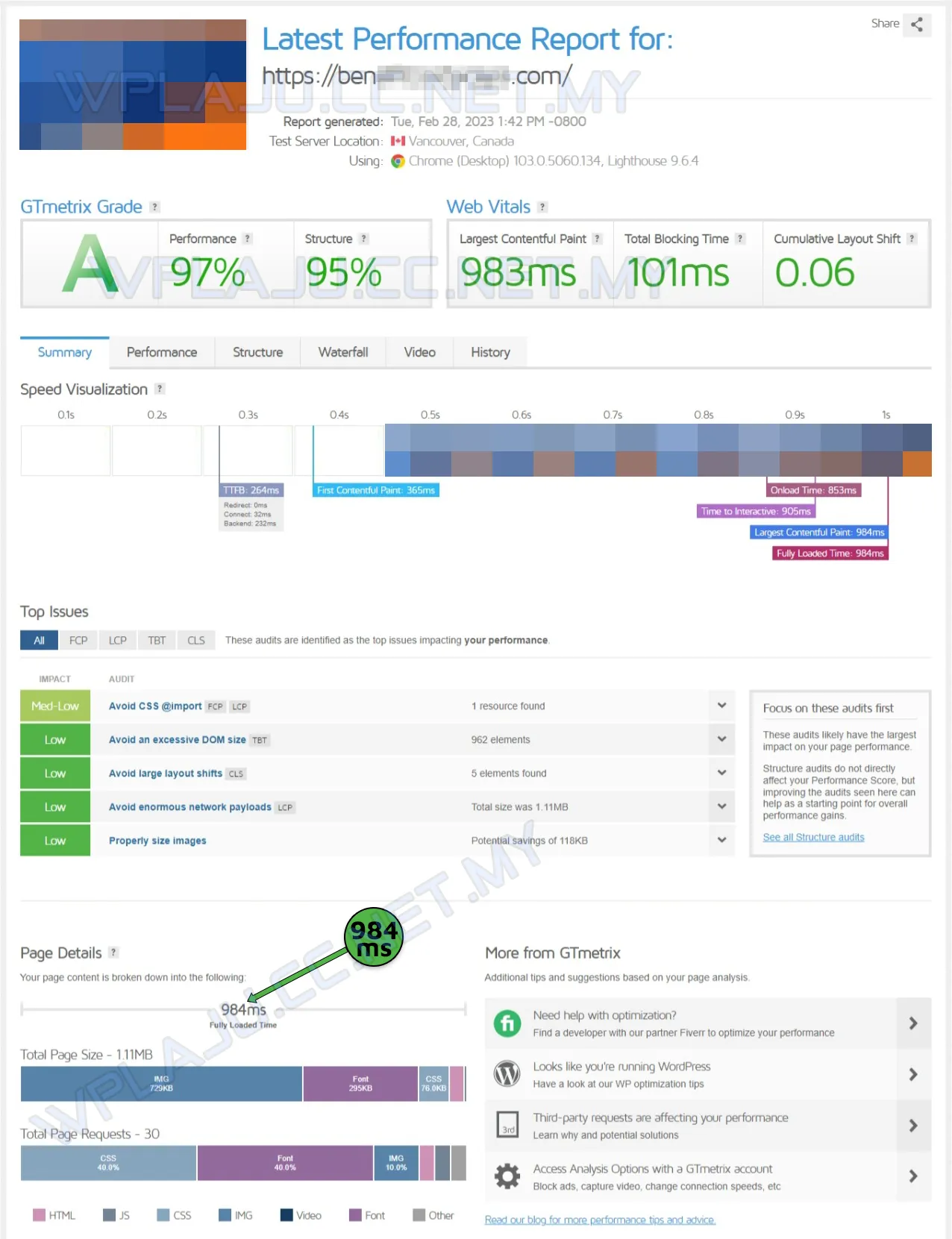Viewport: 952px width, 1239px height.
Task: Click the IMG 729KB page size bar
Action: [161, 1084]
